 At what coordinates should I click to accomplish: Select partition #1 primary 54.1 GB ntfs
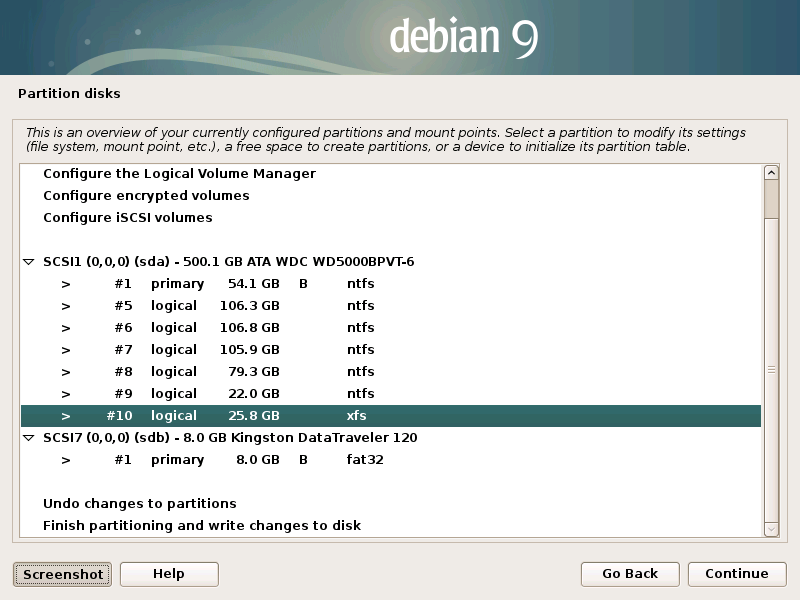pyautogui.click(x=391, y=284)
